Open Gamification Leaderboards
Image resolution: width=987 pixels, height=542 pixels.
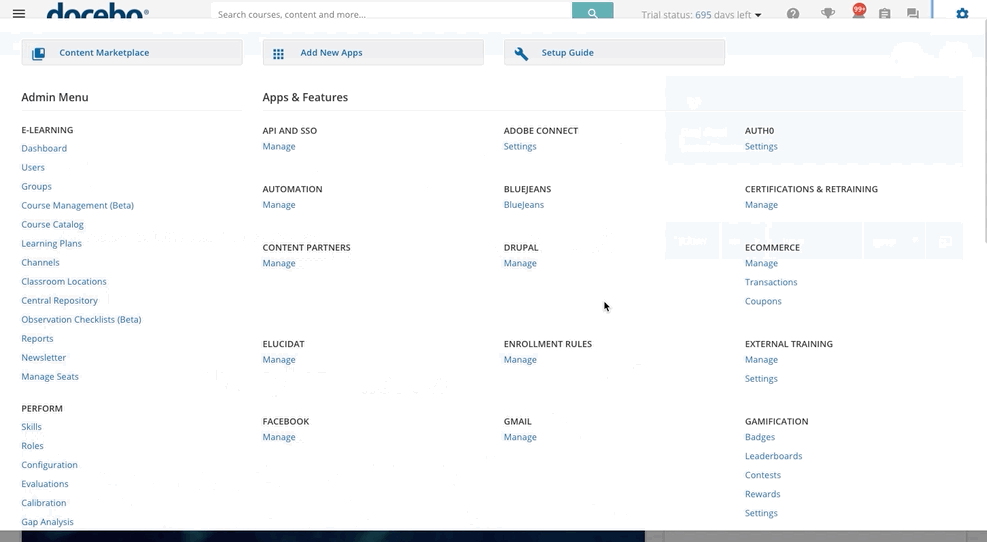774,456
